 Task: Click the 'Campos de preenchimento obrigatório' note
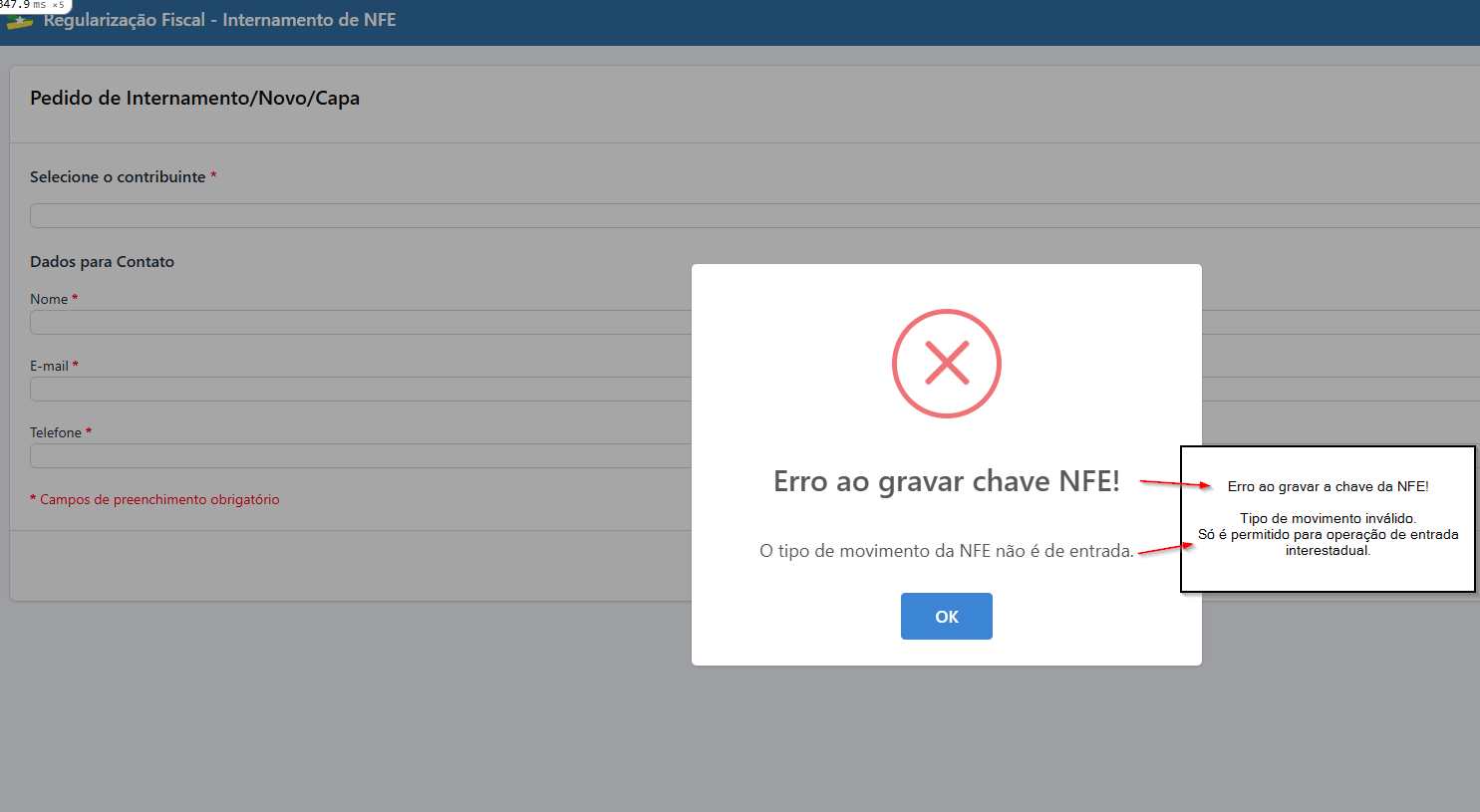159,499
